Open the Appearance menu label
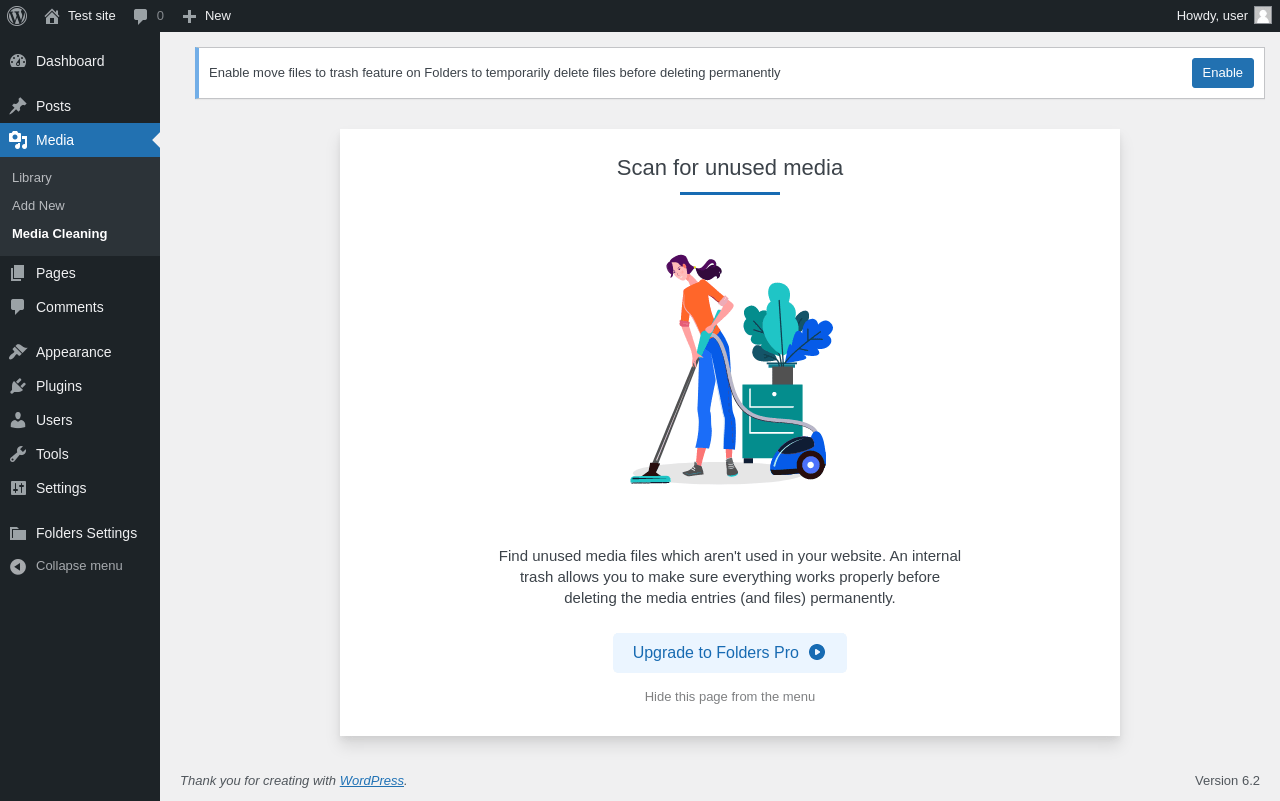Viewport: 1280px width, 801px height. [x=74, y=352]
